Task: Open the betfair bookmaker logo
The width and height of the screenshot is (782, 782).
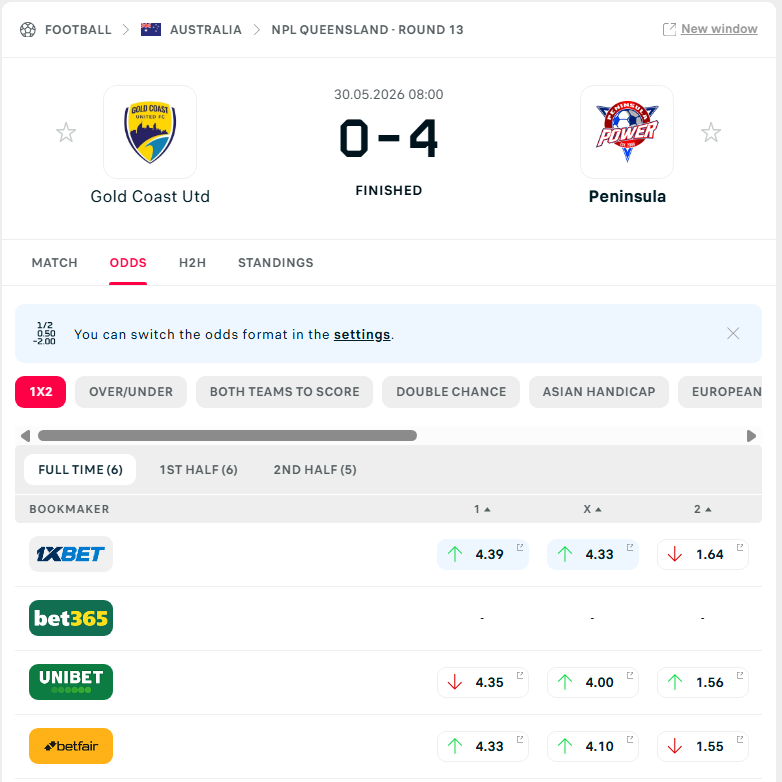Action: [71, 746]
